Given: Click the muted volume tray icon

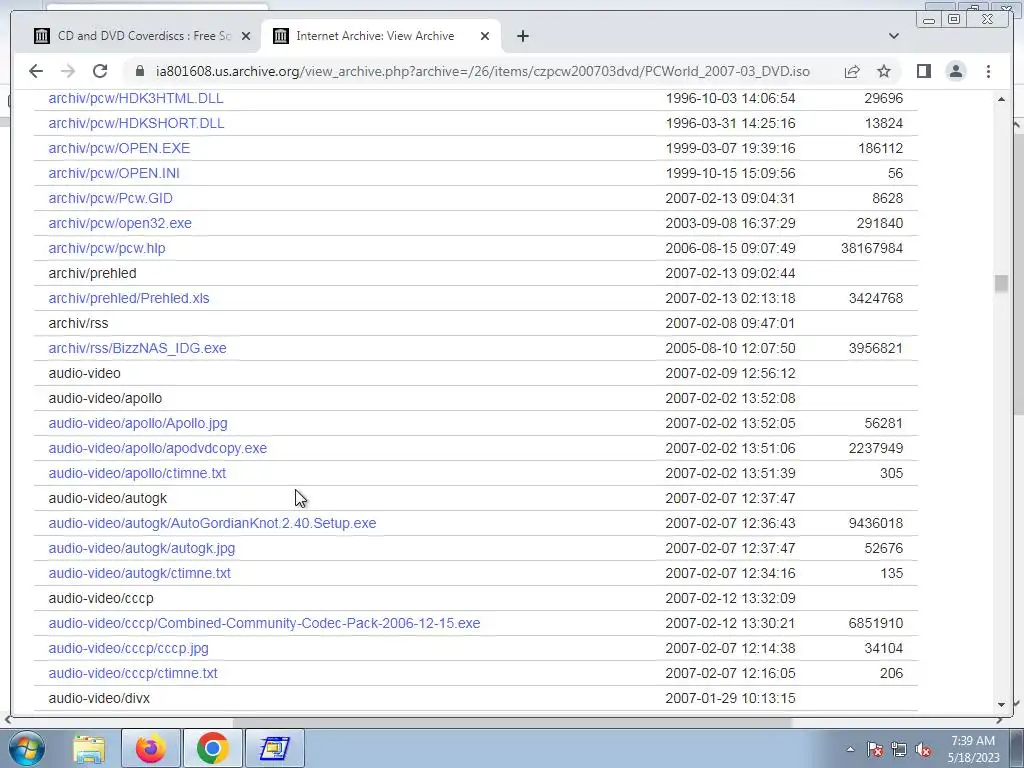Looking at the screenshot, I should coord(923,750).
